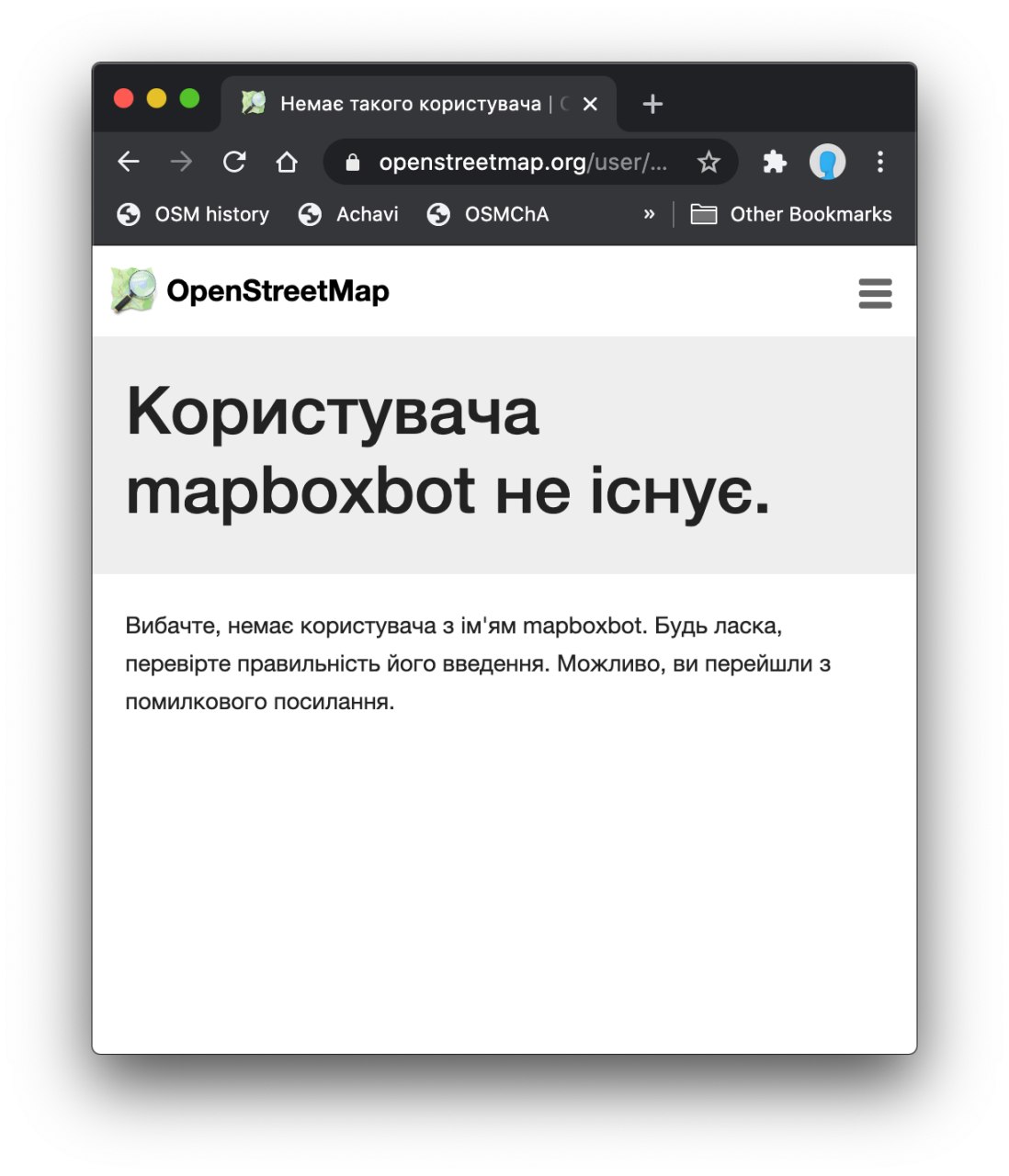The image size is (1009, 1176).
Task: Open Chrome three-dot menu
Action: coord(880,162)
